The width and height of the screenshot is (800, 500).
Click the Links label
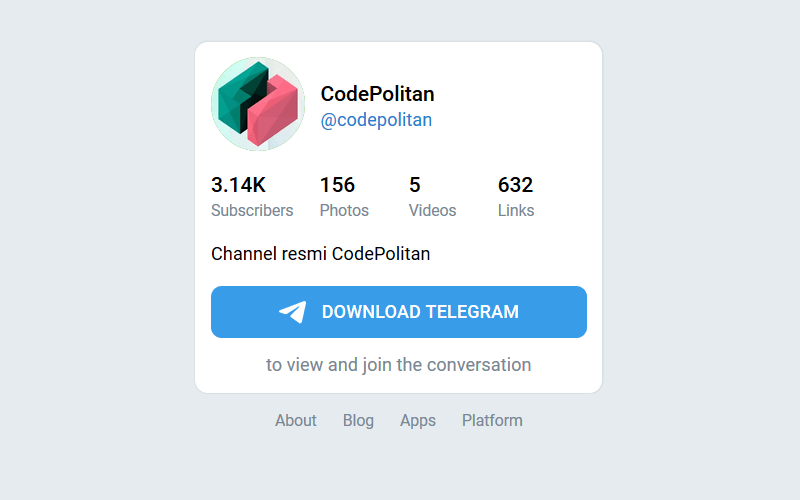pyautogui.click(x=516, y=210)
